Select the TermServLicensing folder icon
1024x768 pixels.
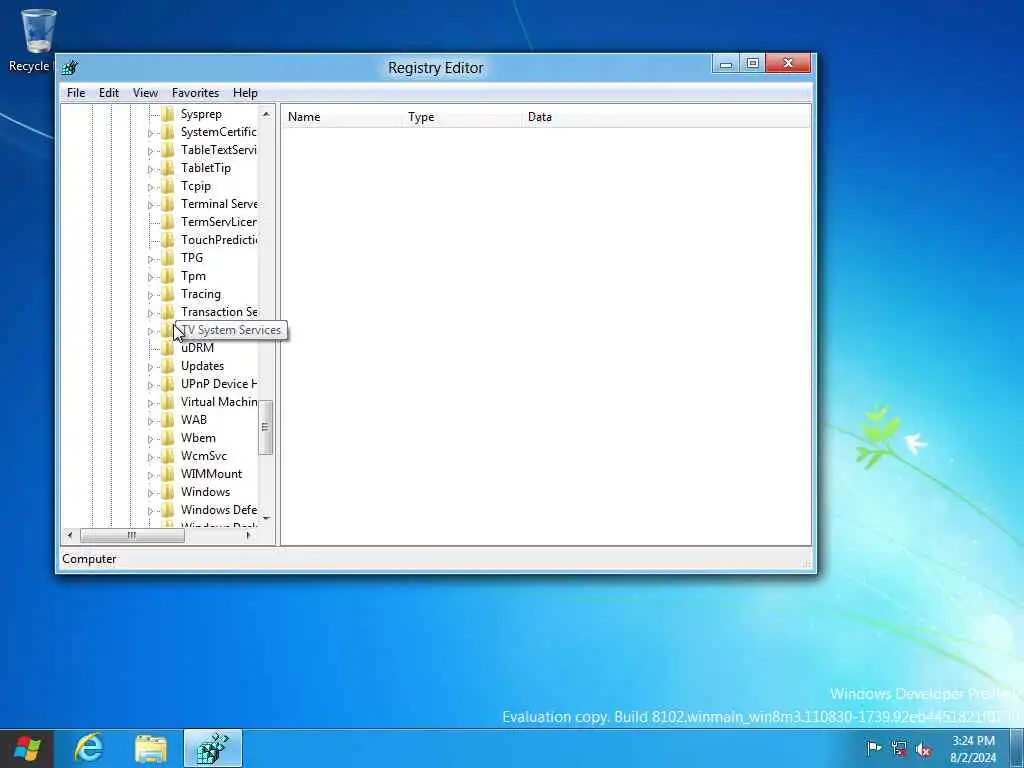[168, 222]
